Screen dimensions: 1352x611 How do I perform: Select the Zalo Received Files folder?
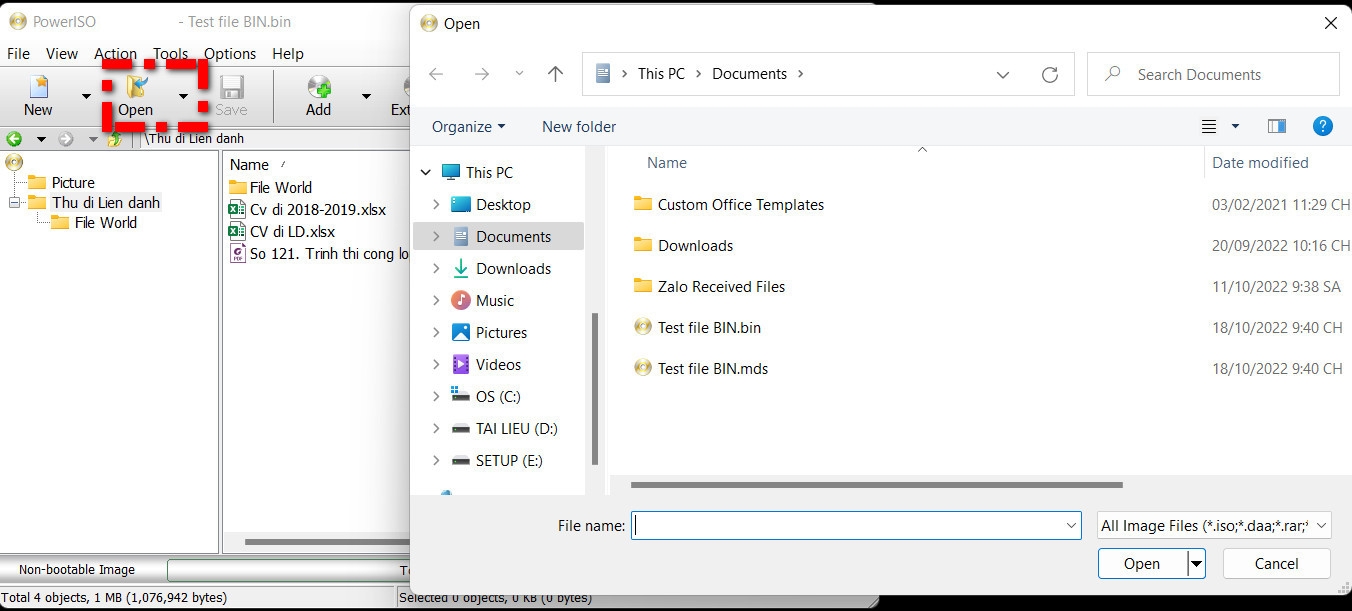click(x=721, y=286)
